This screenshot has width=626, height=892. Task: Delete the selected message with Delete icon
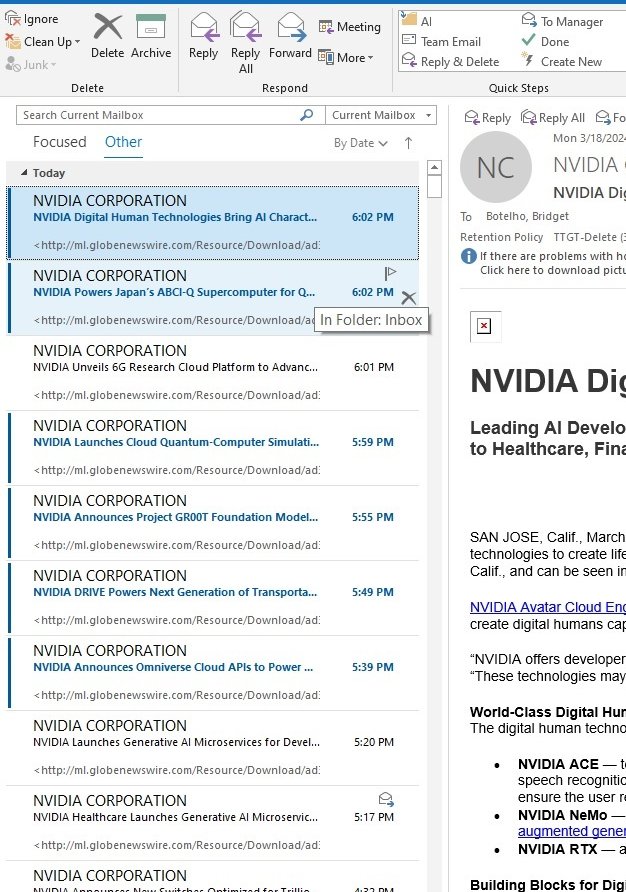108,36
